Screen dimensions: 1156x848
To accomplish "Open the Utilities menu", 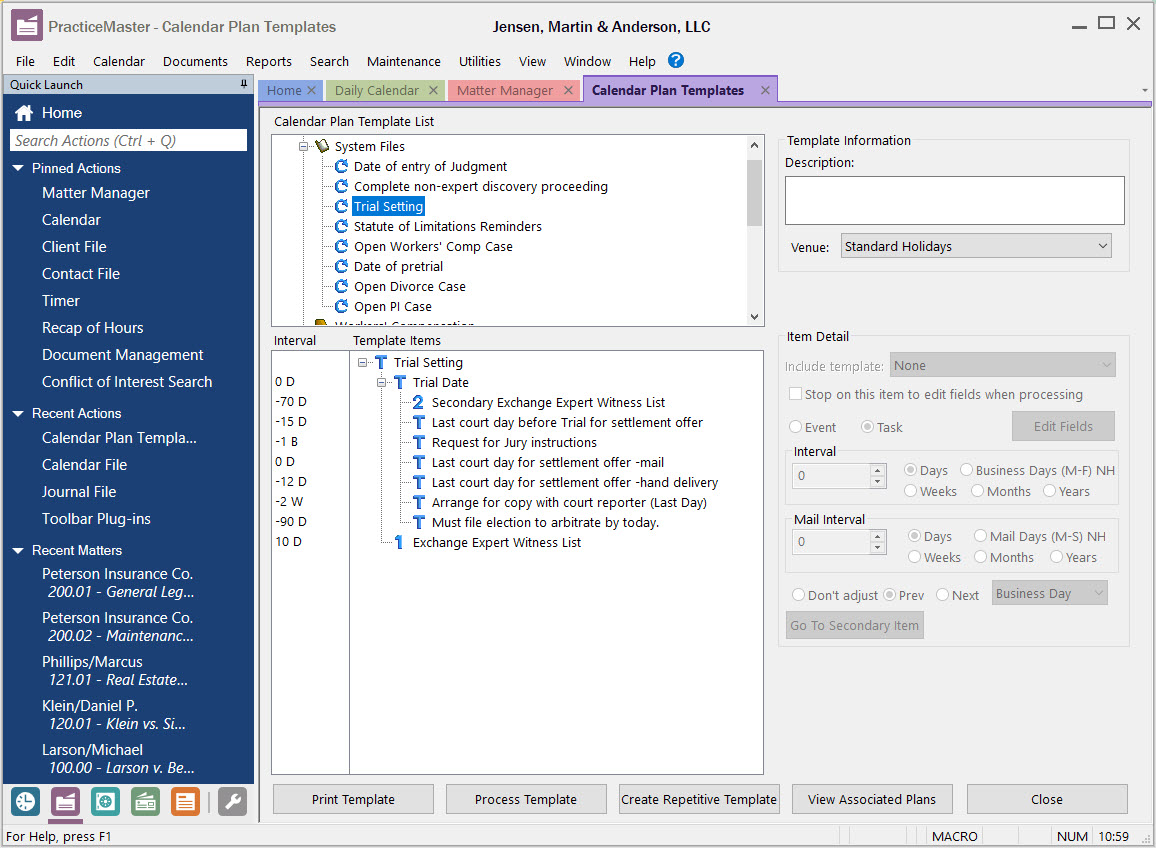I will 479,61.
